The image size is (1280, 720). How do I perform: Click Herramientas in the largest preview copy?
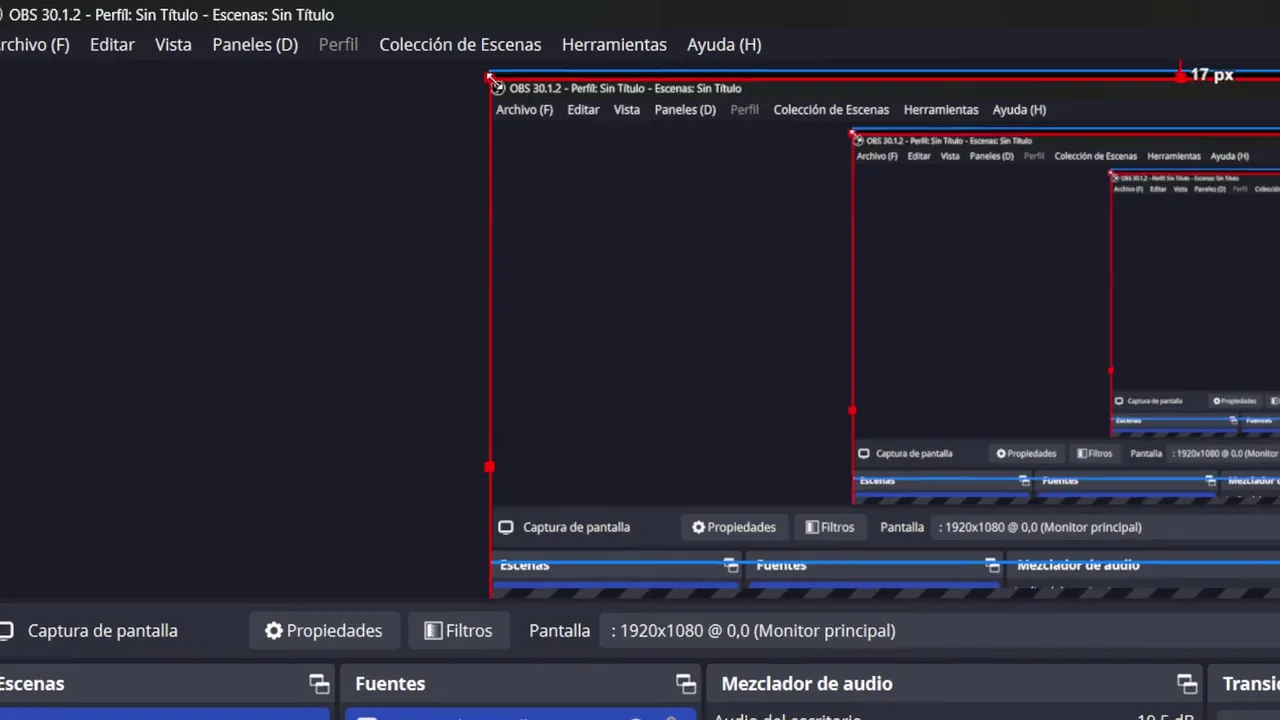tap(941, 110)
